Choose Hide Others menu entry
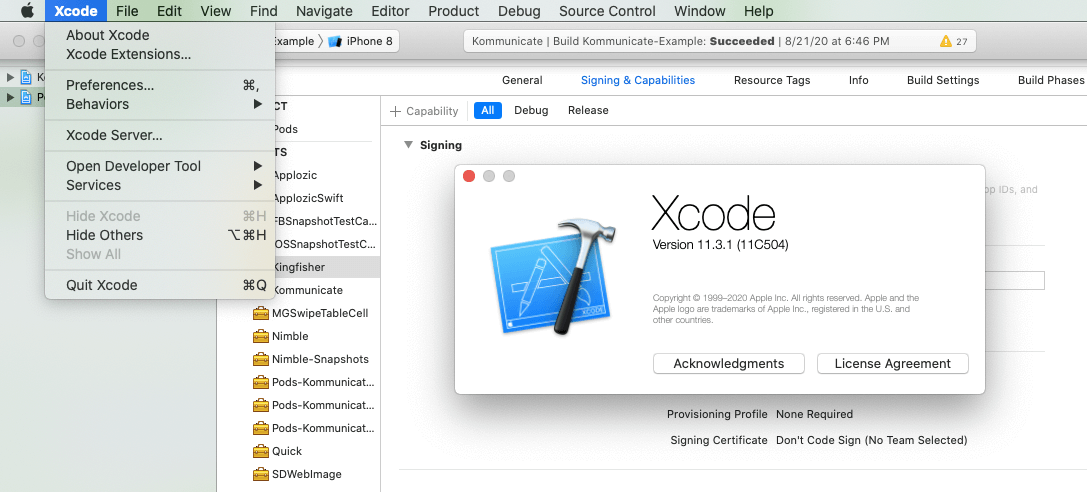 159,235
